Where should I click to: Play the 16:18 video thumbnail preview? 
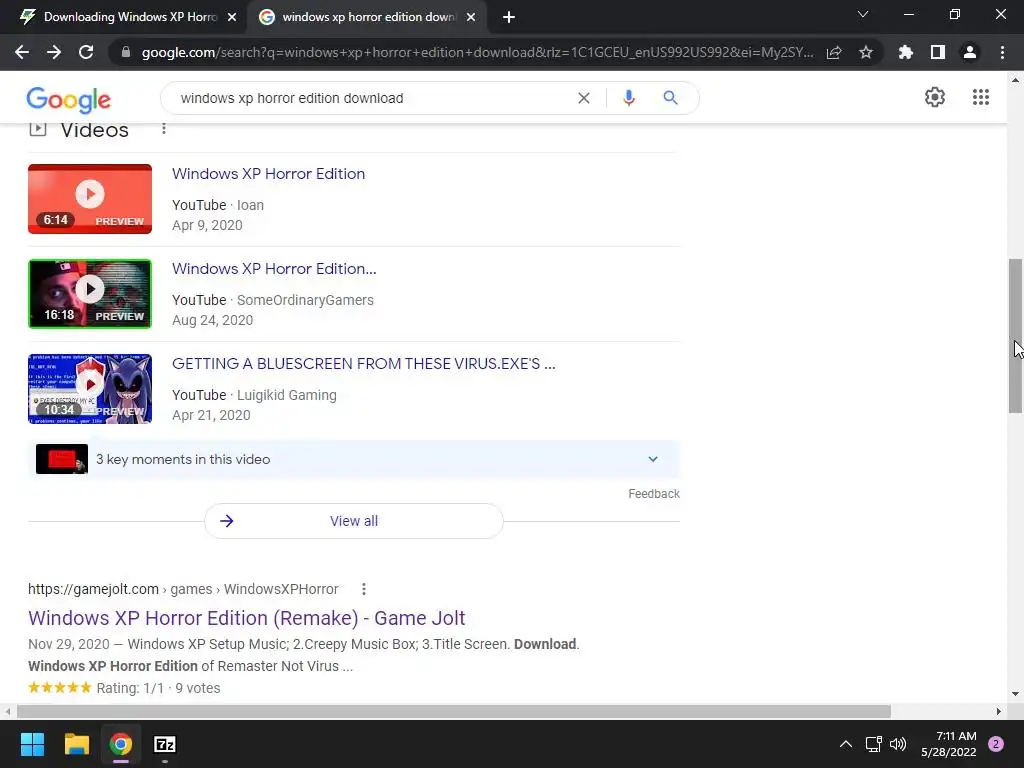(x=90, y=294)
